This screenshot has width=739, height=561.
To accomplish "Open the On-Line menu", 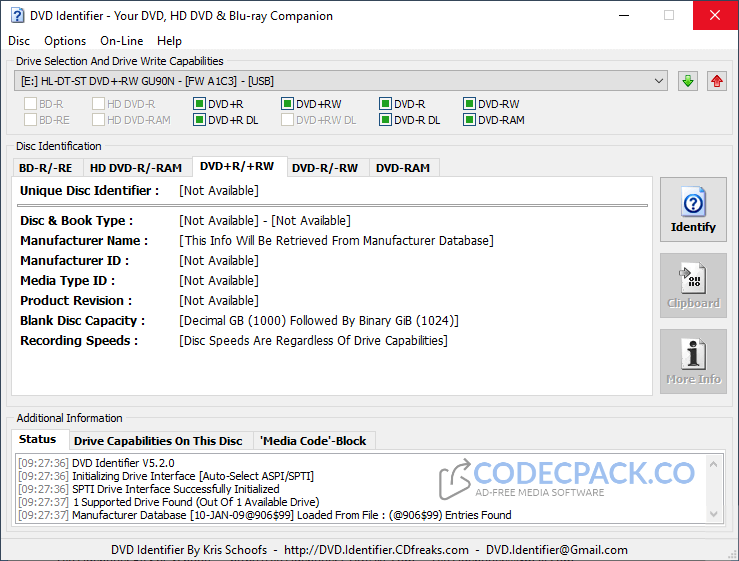I will click(x=122, y=41).
